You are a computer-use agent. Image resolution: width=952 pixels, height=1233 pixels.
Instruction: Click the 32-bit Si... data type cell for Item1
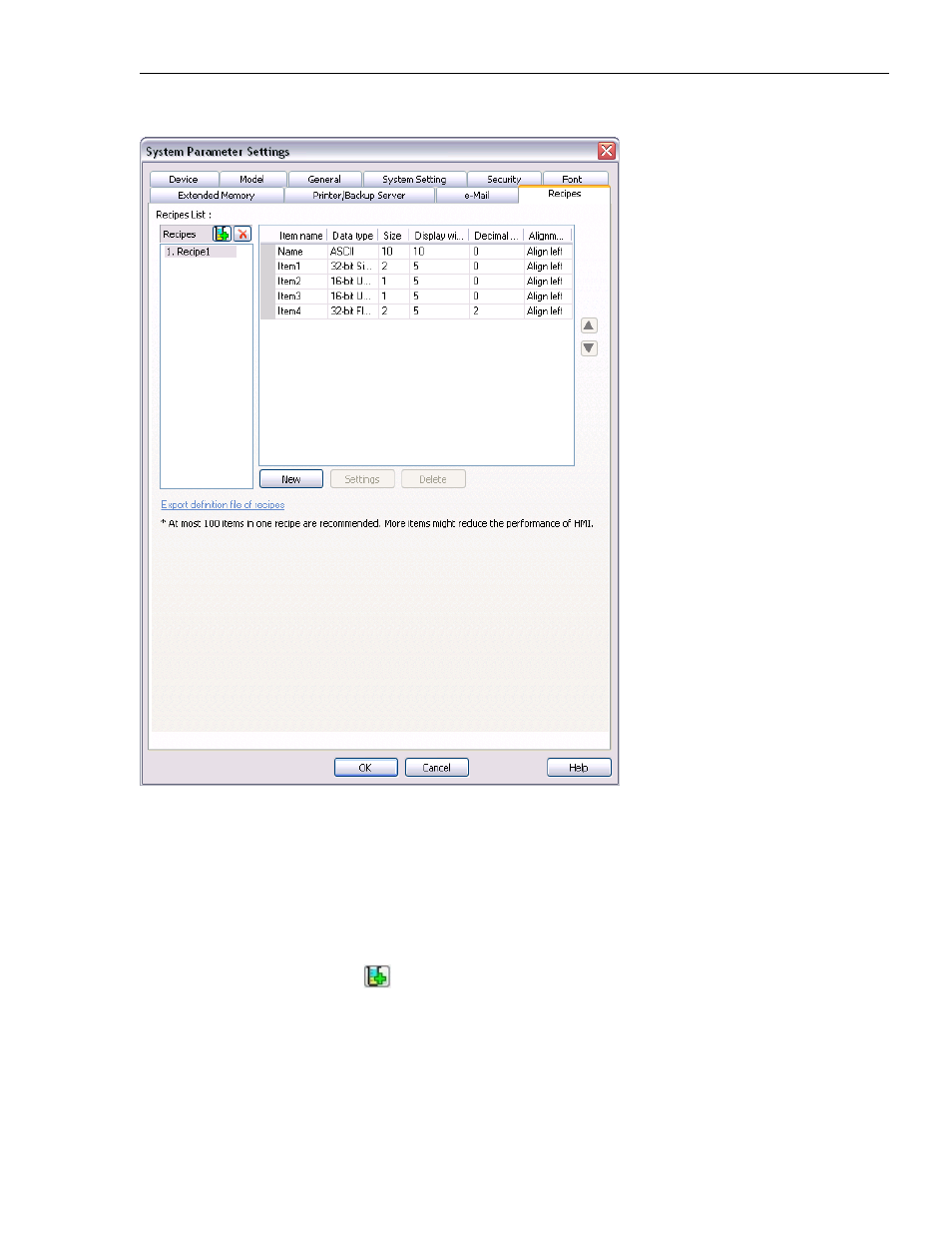[x=352, y=267]
